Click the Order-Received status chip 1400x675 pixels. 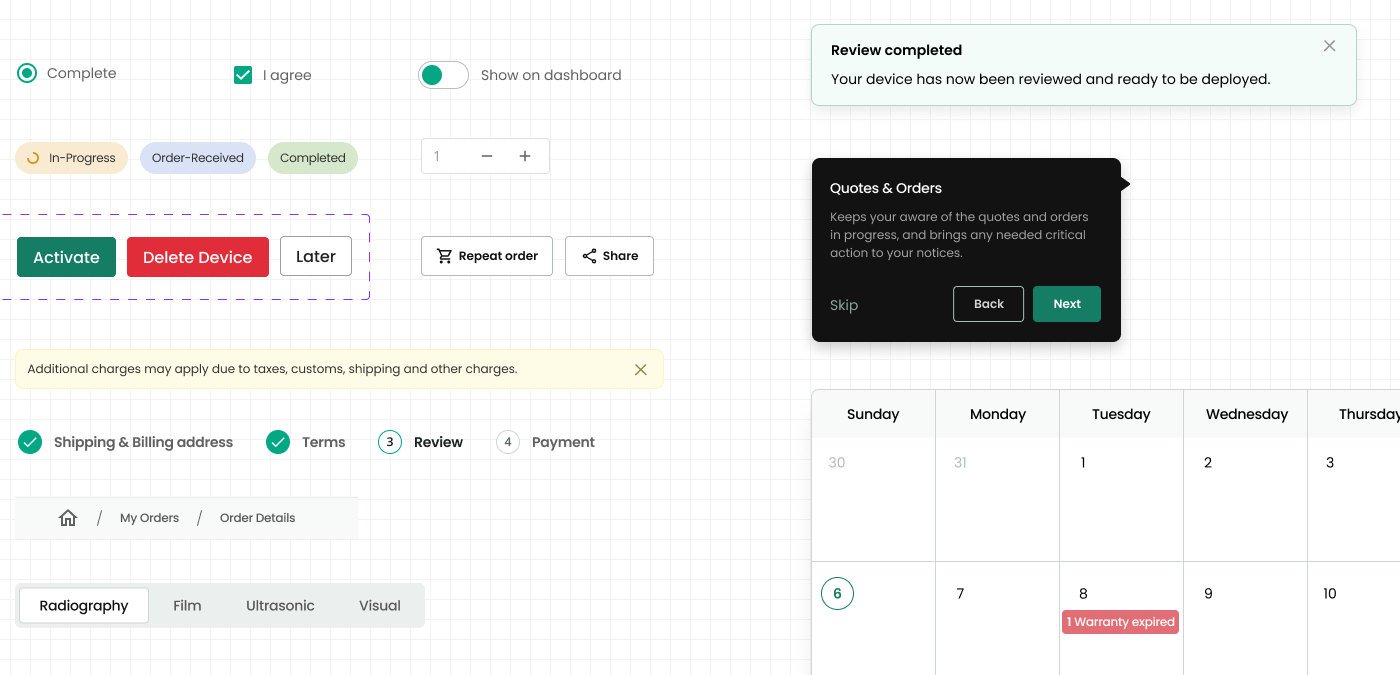[x=198, y=158]
